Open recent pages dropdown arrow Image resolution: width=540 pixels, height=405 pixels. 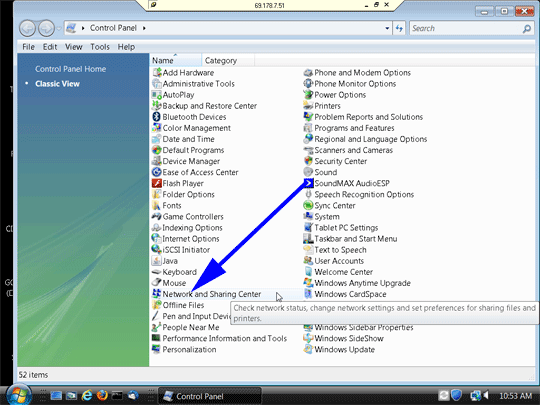(59, 28)
